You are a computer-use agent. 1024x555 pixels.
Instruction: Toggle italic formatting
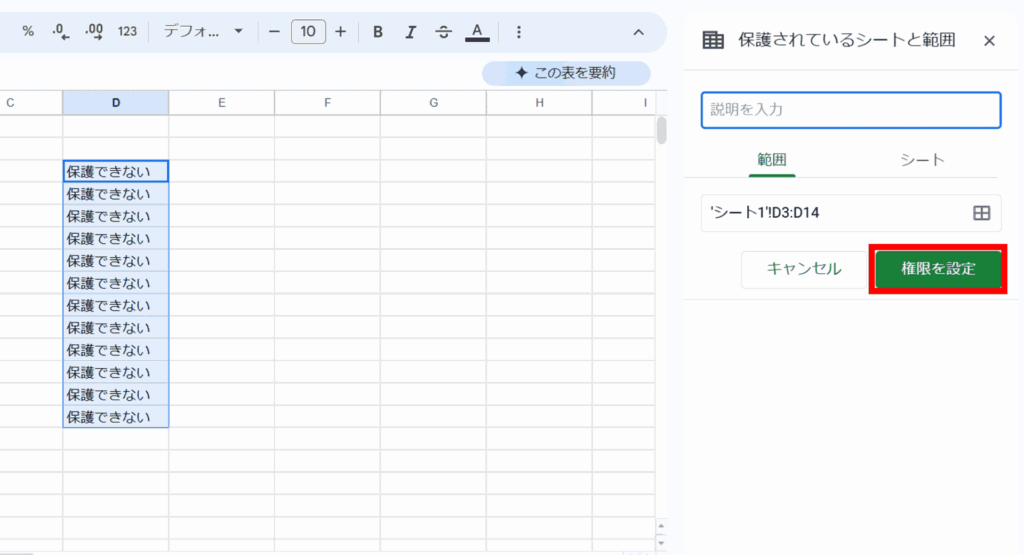point(410,32)
